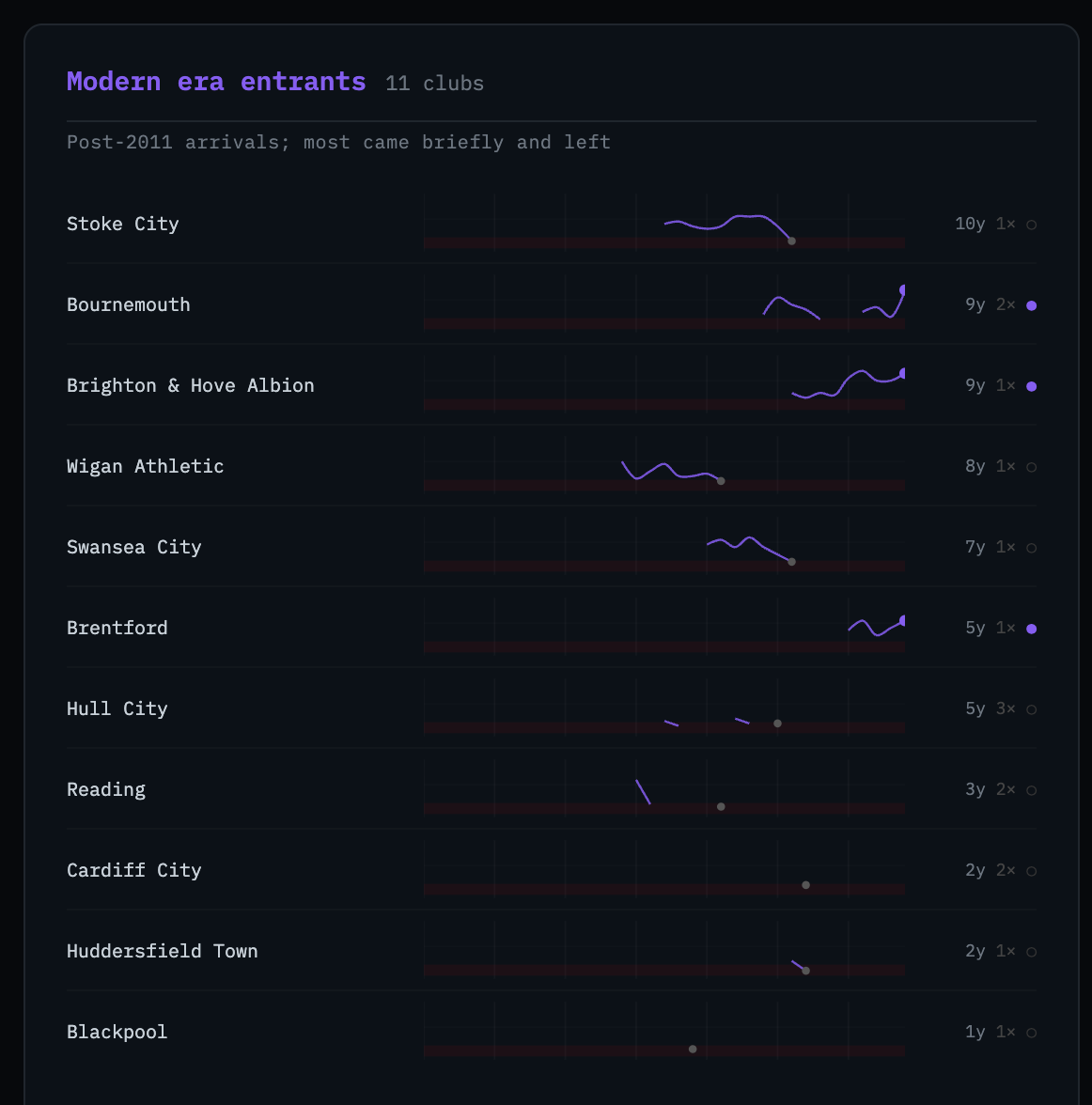Click Wigan Athletic's hollow status circle
Viewport: 1092px width, 1105px height.
click(x=1031, y=467)
